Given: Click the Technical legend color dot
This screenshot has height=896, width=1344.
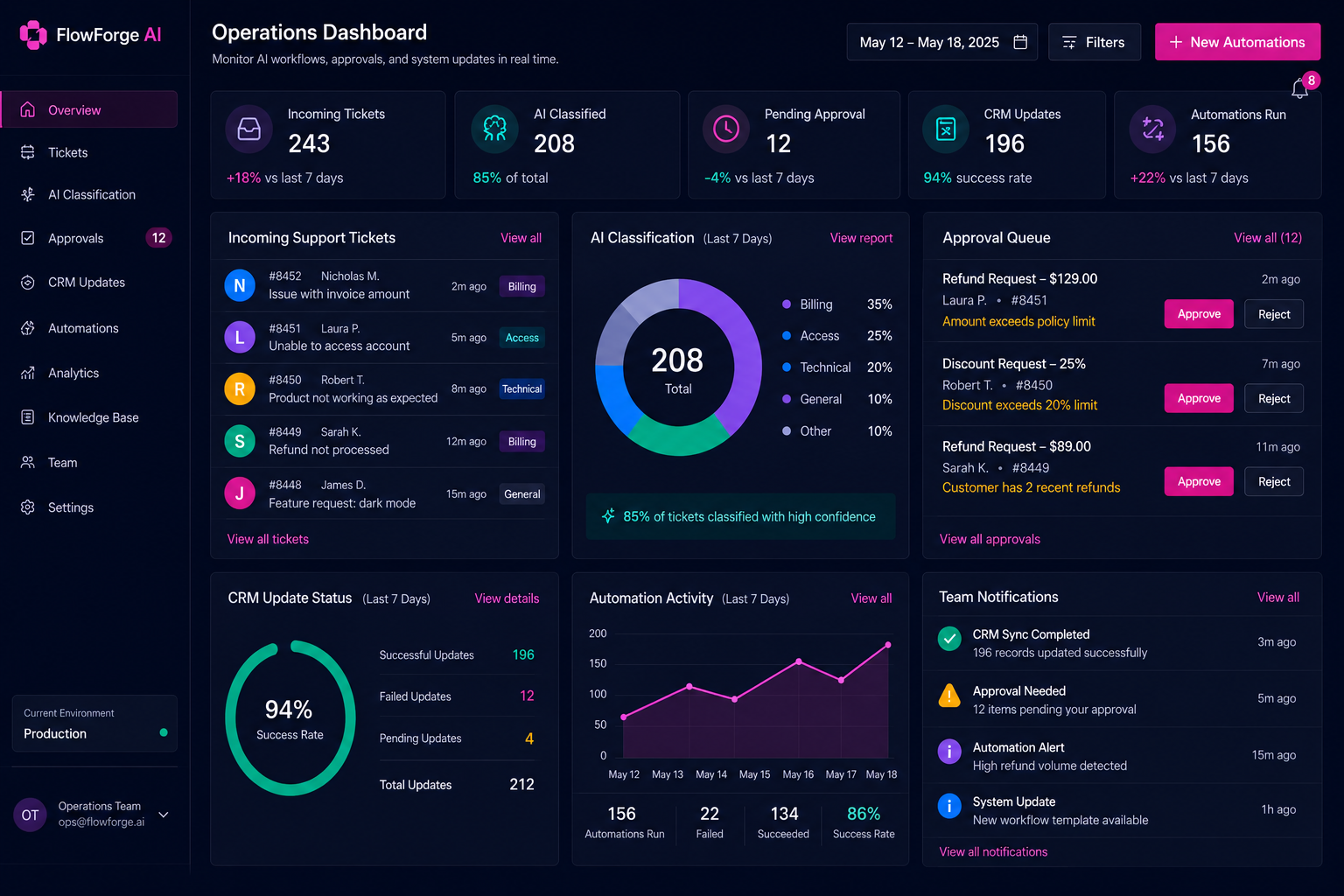Looking at the screenshot, I should tap(787, 367).
